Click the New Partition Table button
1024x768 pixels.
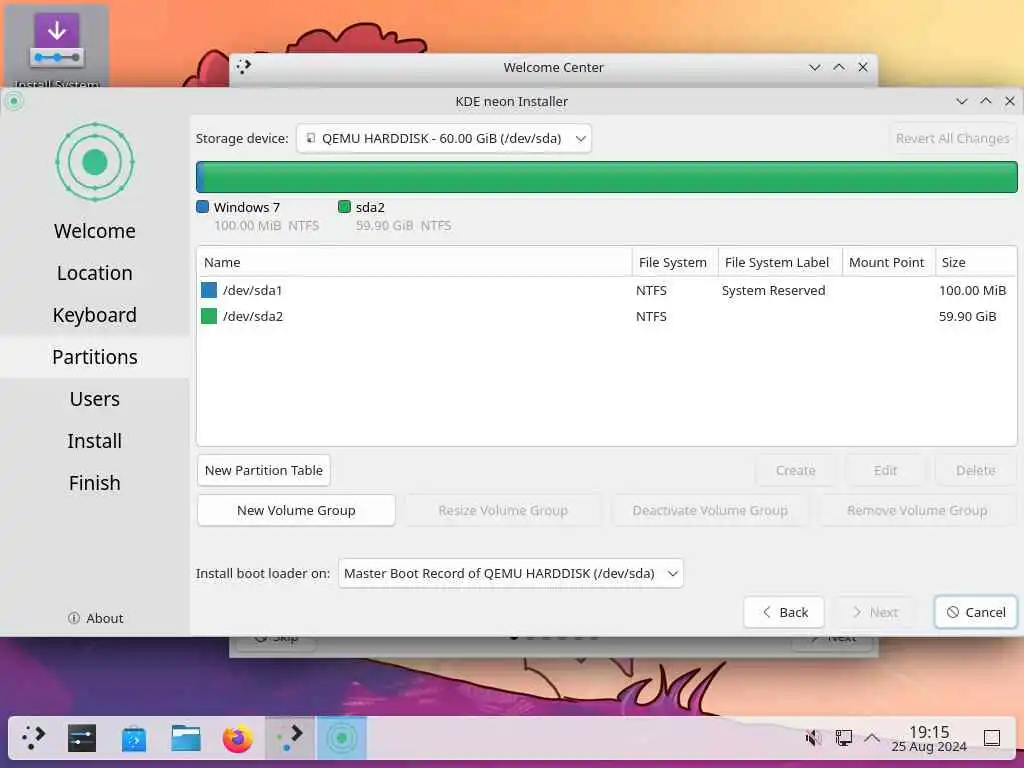[x=264, y=470]
